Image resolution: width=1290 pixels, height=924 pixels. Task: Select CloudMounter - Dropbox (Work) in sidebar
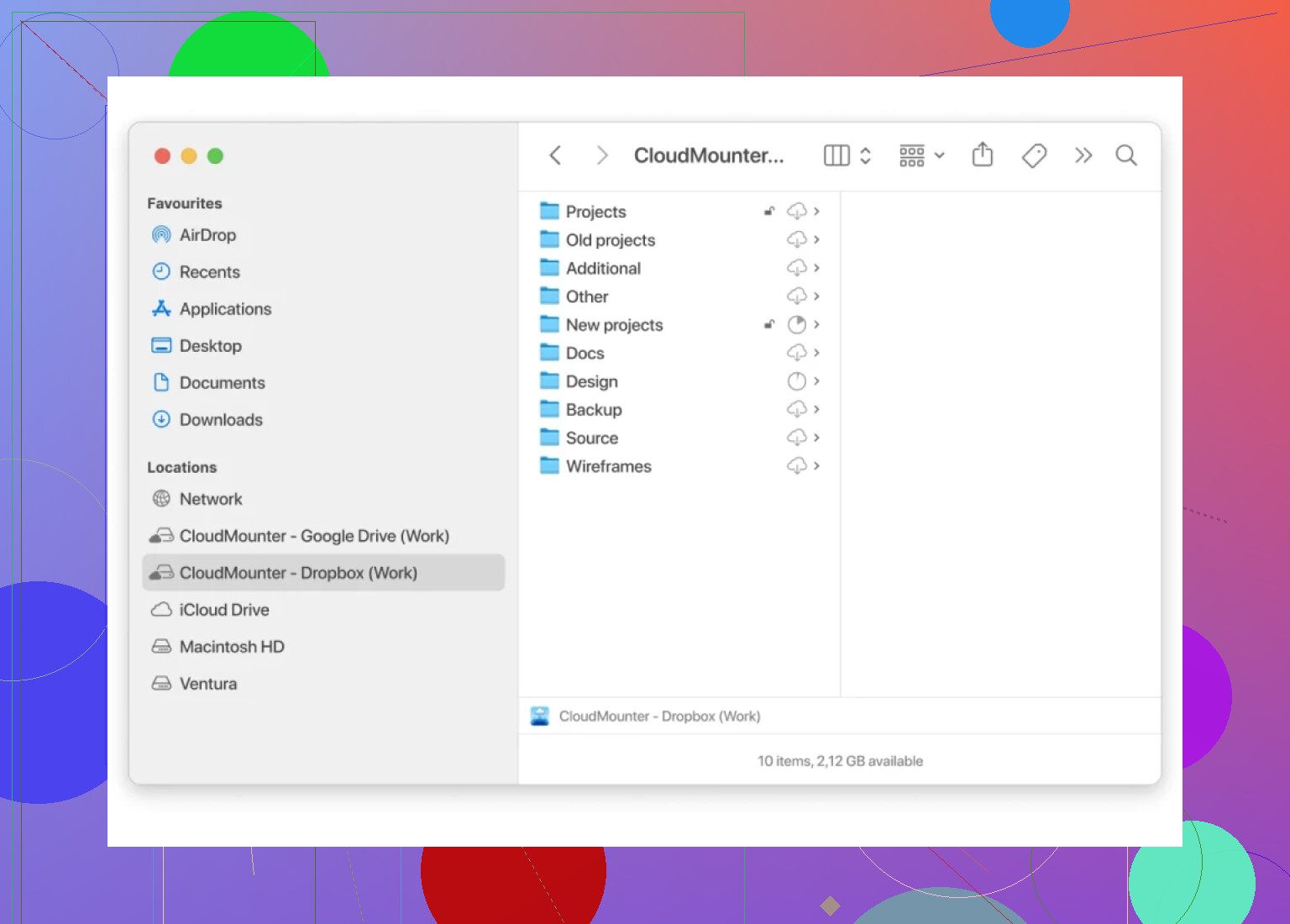point(323,573)
